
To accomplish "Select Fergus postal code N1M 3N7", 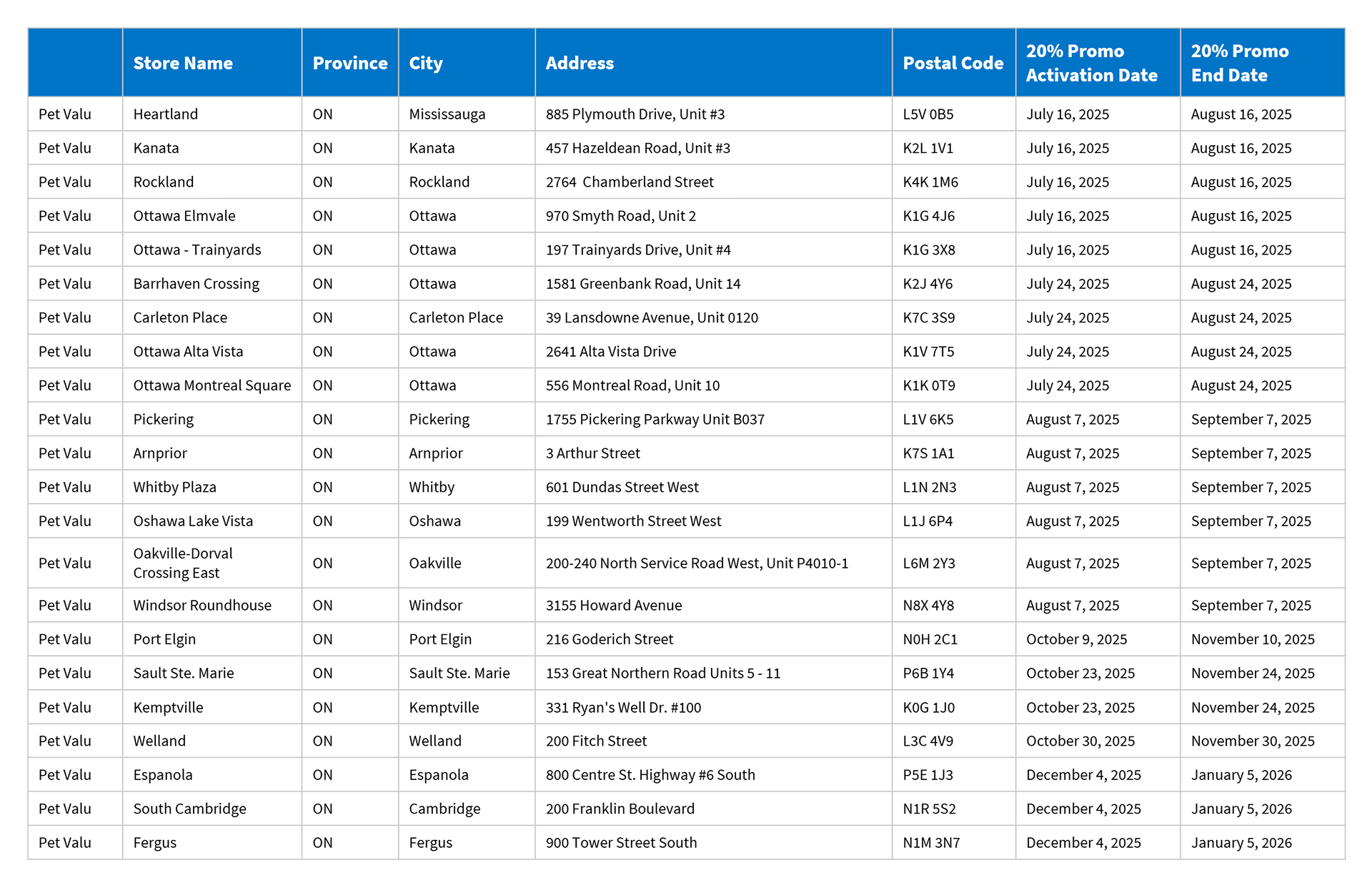I will pyautogui.click(x=931, y=843).
